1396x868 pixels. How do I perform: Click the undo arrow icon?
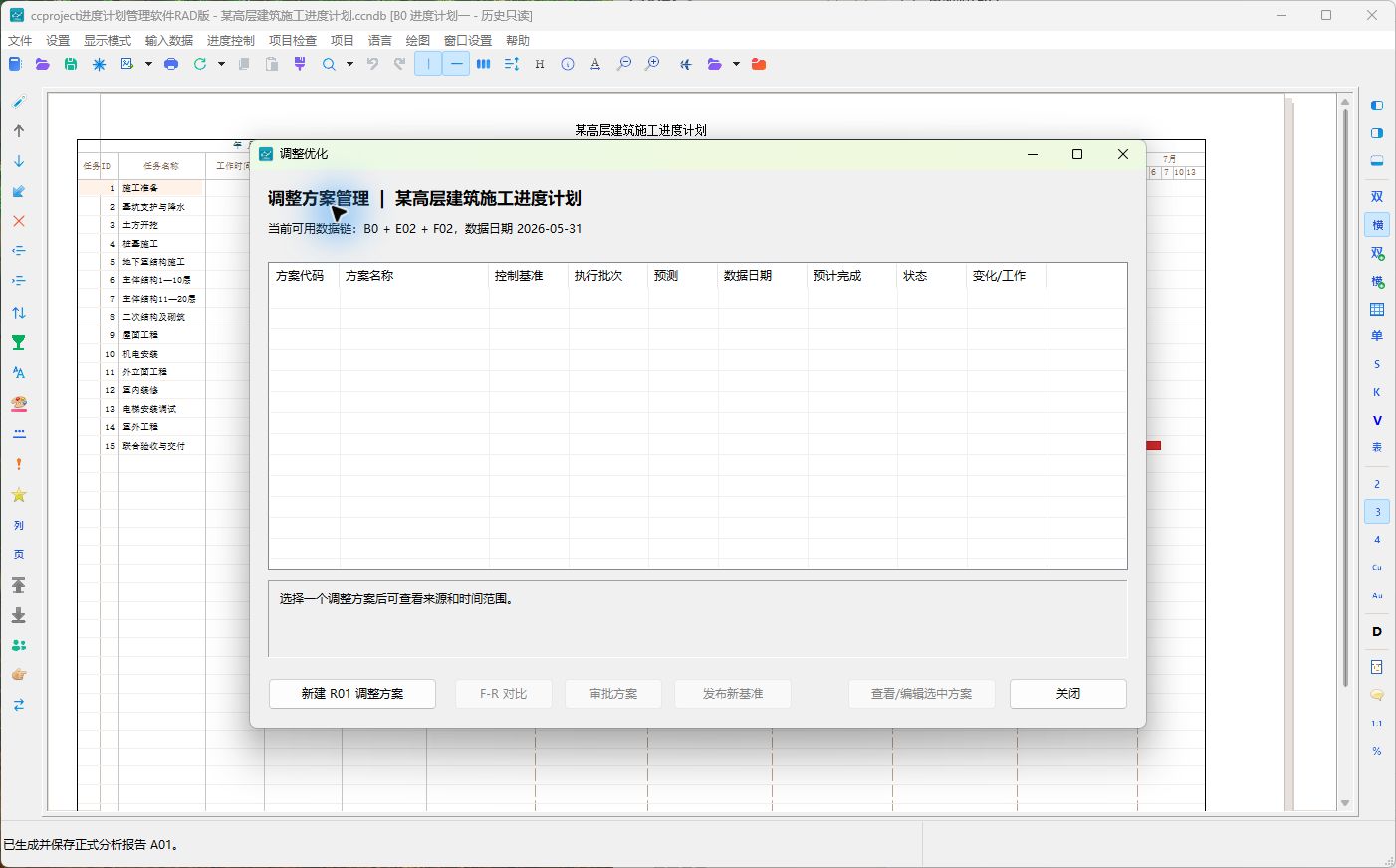[372, 64]
